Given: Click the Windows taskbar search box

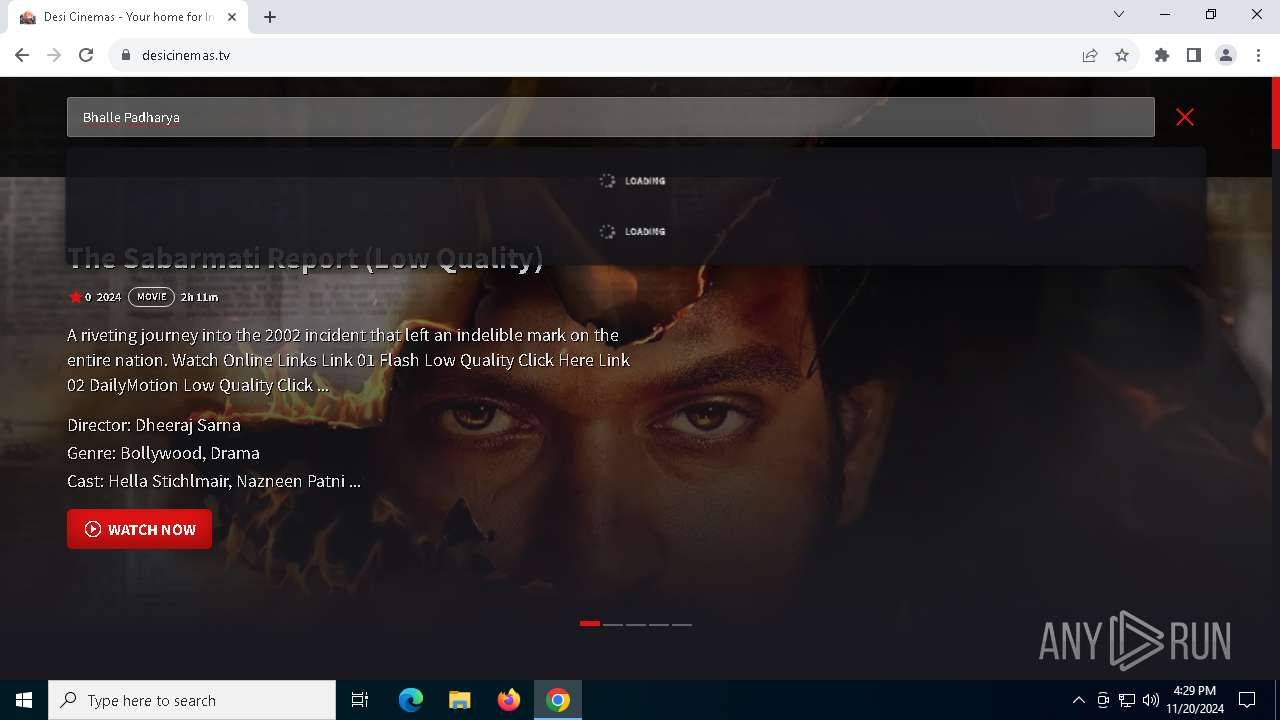Looking at the screenshot, I should pyautogui.click(x=192, y=700).
